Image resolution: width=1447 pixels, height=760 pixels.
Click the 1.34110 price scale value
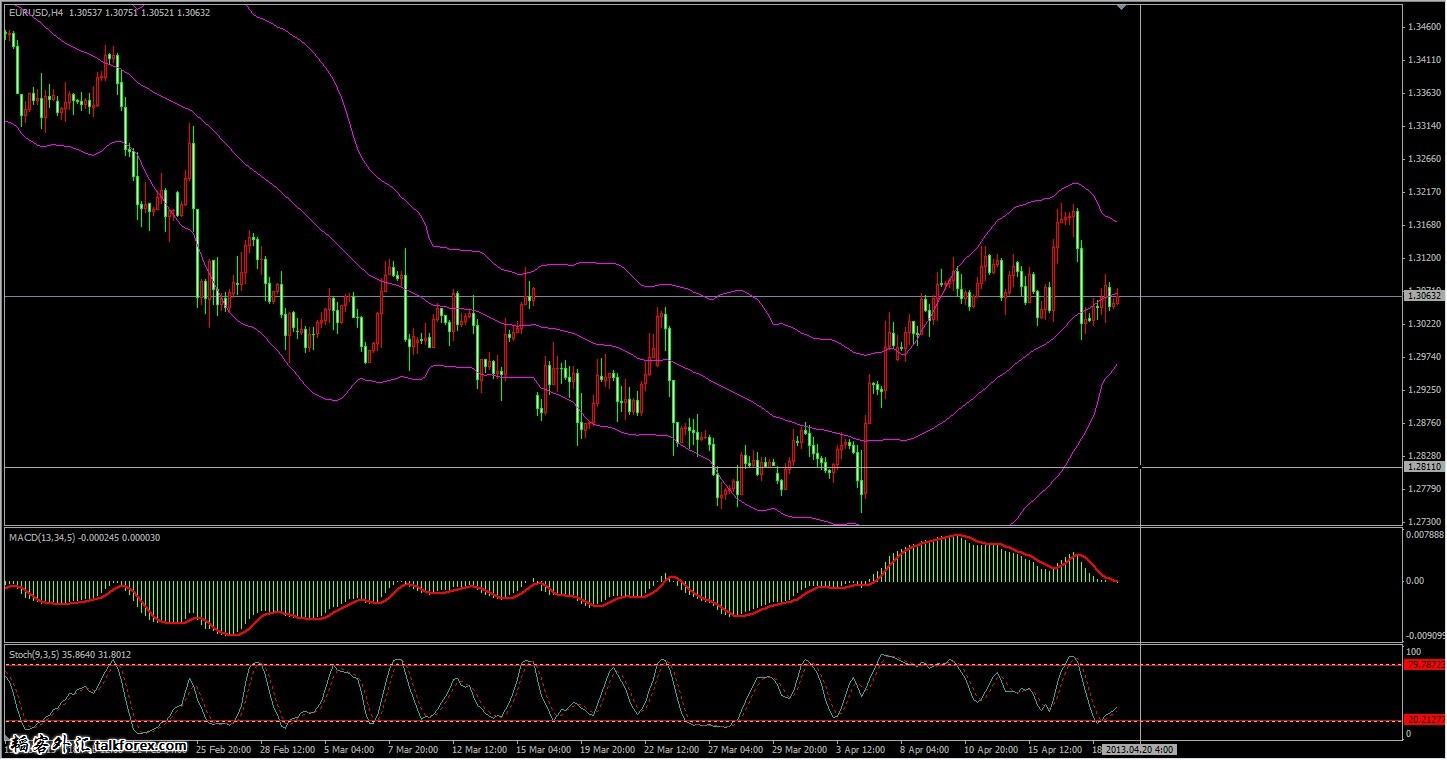tap(1424, 60)
